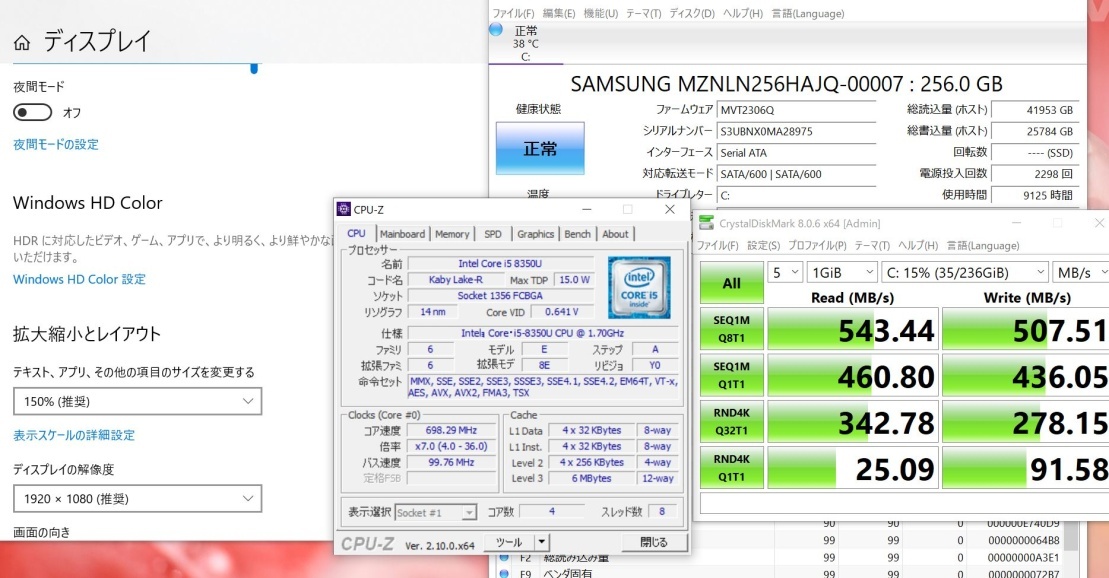Screen dimensions: 1109x578
Task: Toggle the night mode switch
Action: click(x=33, y=112)
